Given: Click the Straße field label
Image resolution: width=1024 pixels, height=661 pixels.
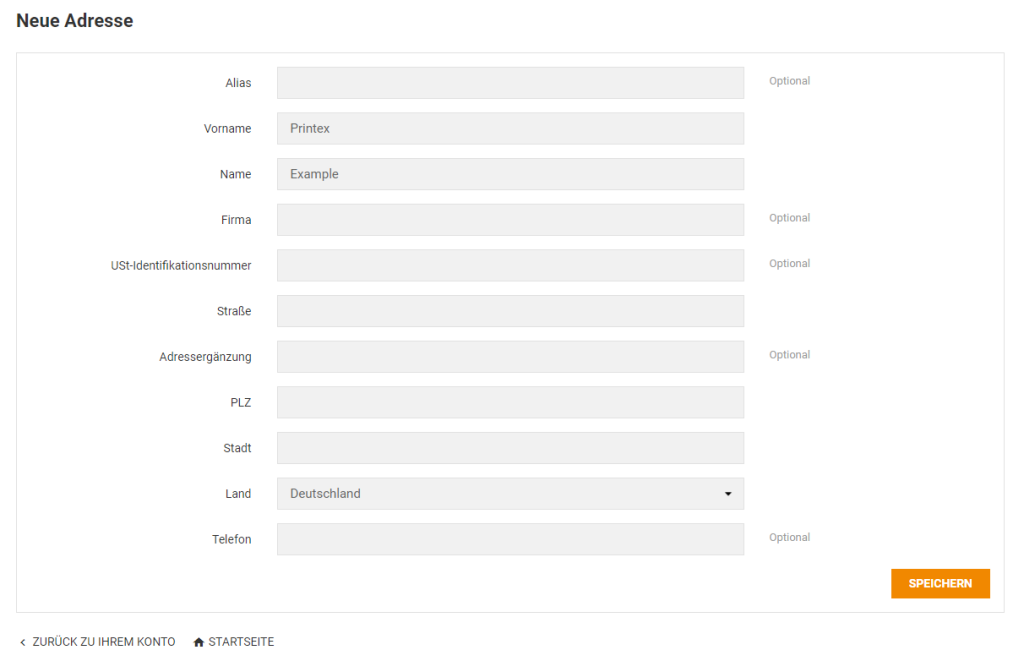Looking at the screenshot, I should coord(234,312).
